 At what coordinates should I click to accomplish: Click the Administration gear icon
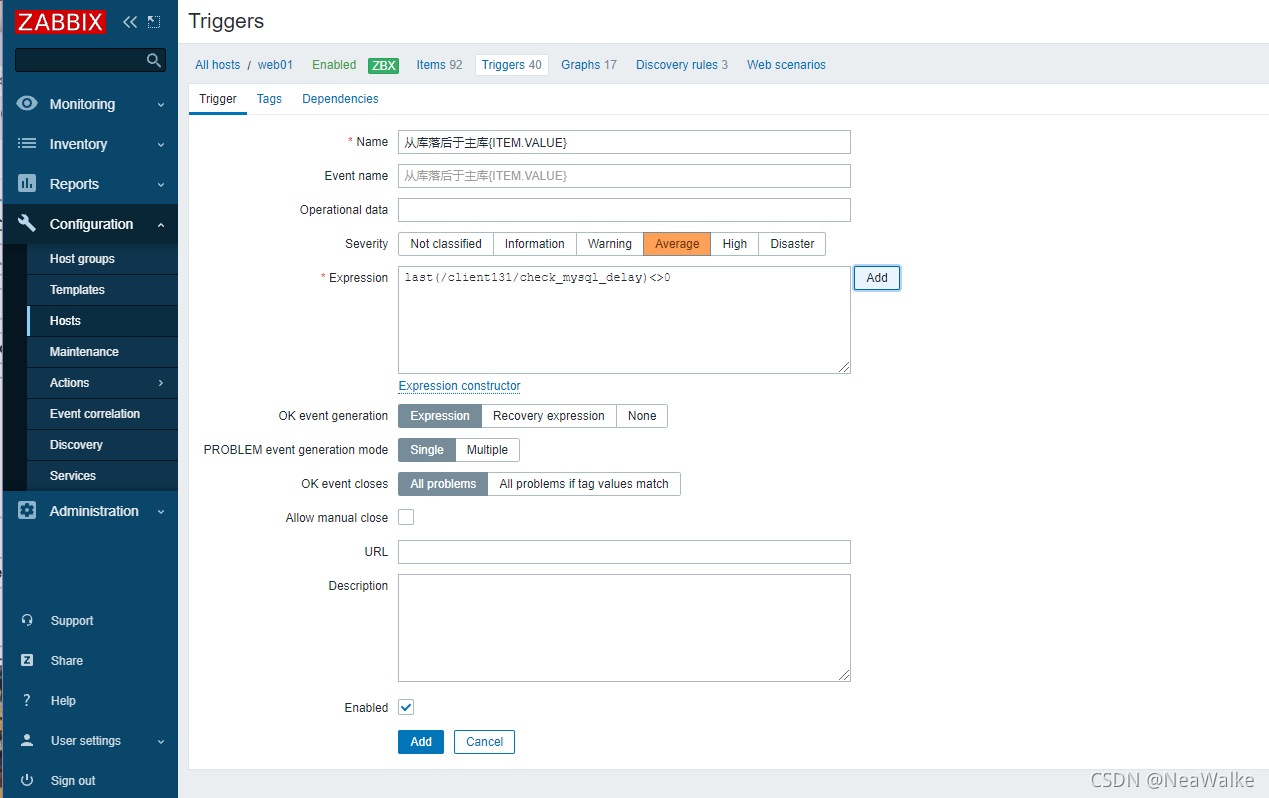(27, 511)
